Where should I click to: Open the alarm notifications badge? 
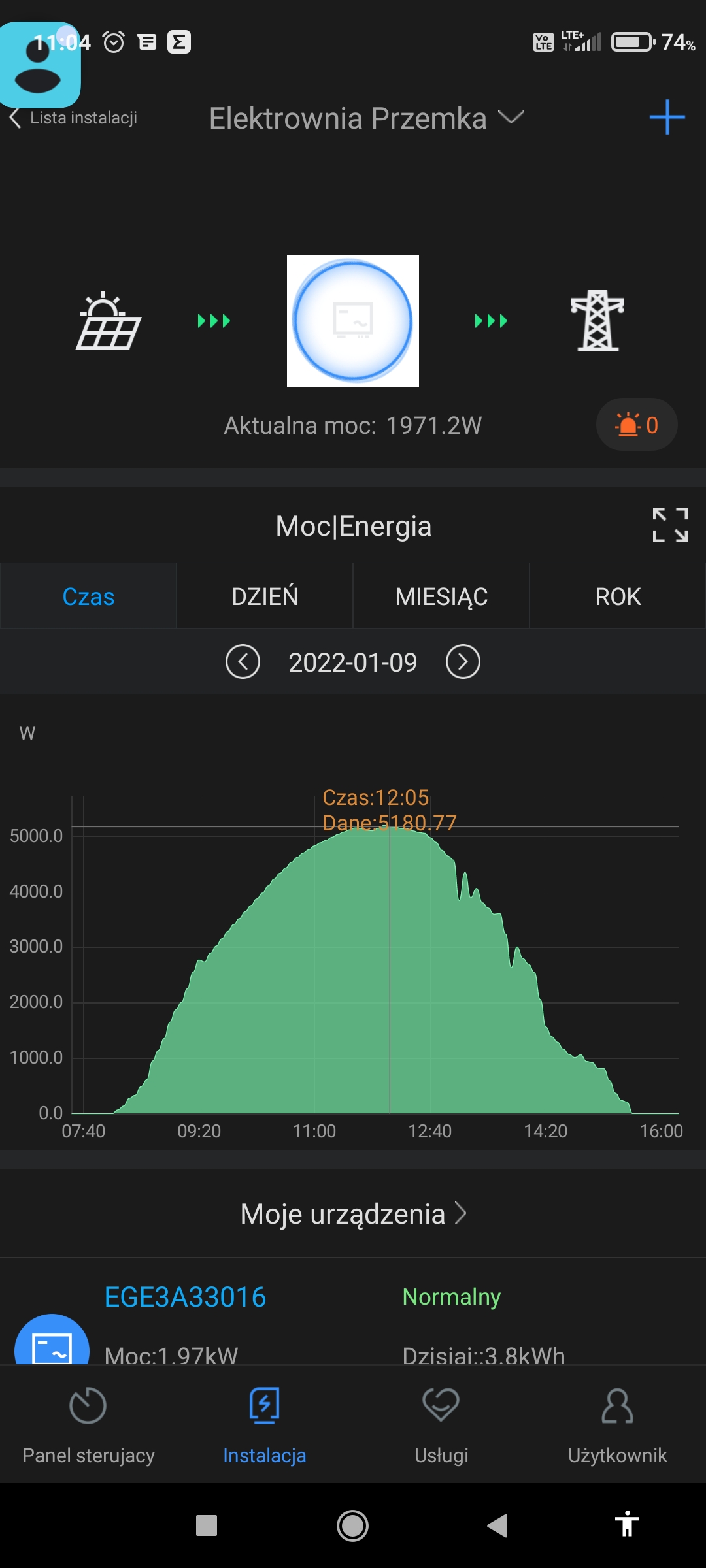point(636,425)
